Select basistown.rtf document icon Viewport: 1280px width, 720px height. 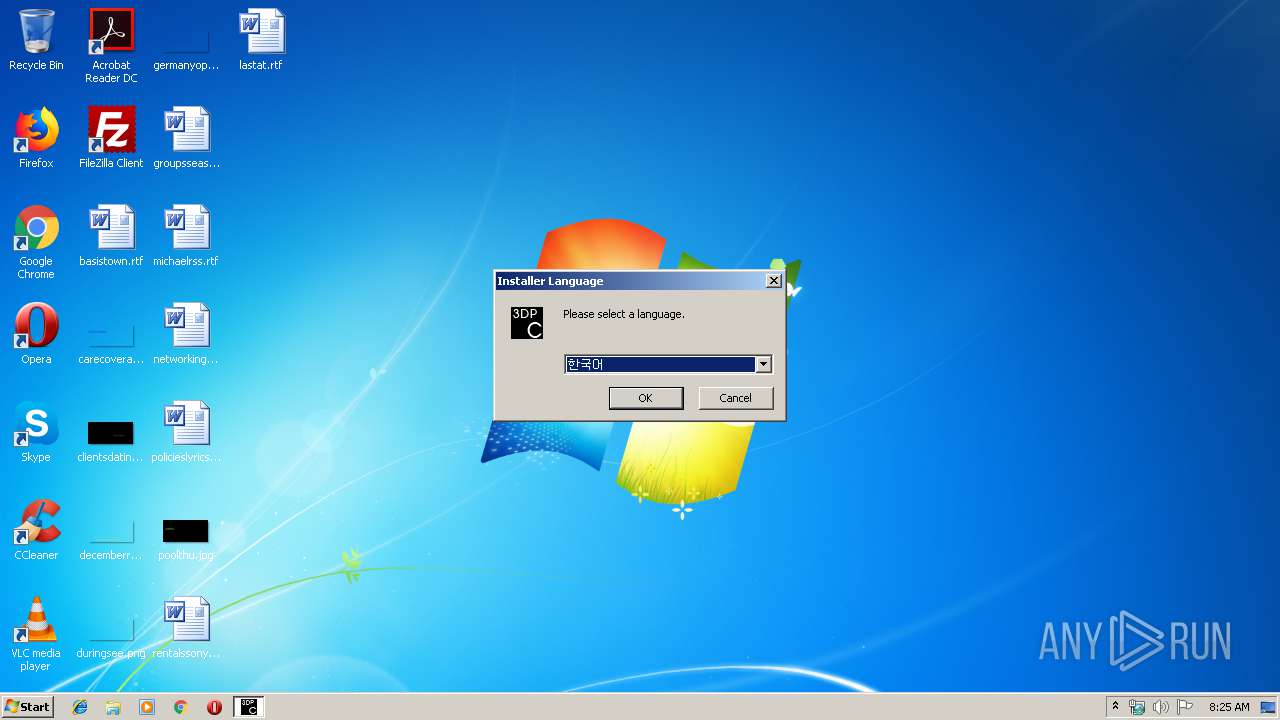[x=111, y=236]
